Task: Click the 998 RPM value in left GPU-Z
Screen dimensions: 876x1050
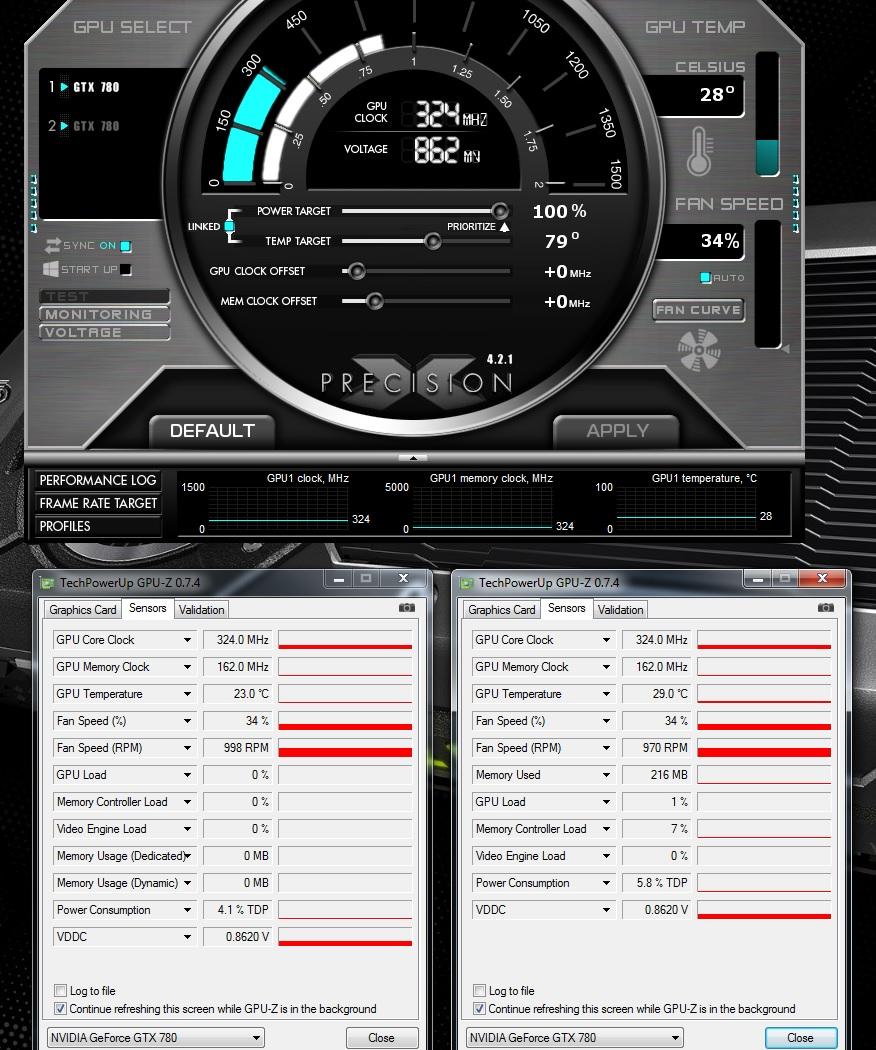Action: point(239,748)
